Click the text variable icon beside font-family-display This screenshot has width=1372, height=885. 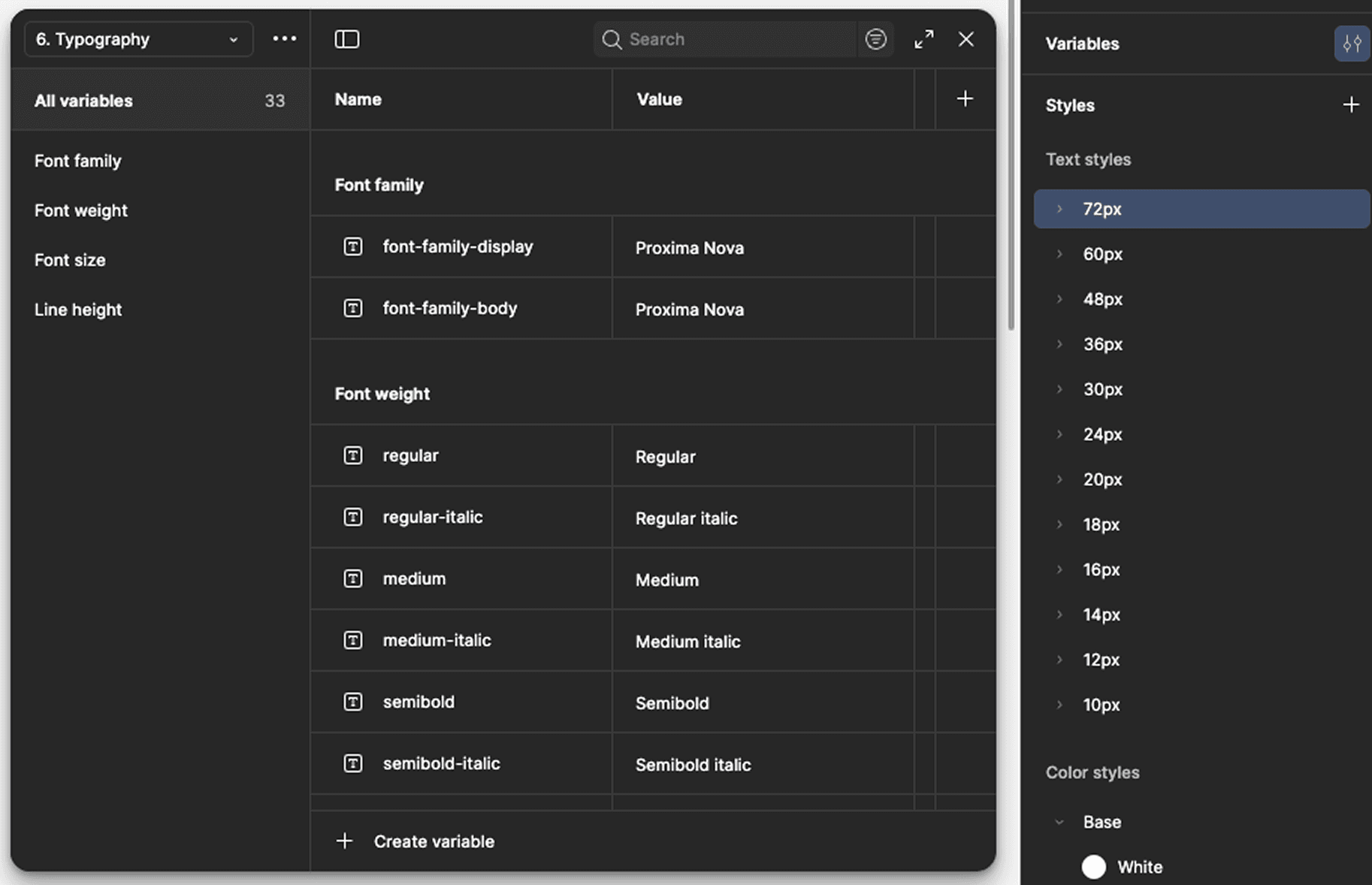tap(352, 246)
